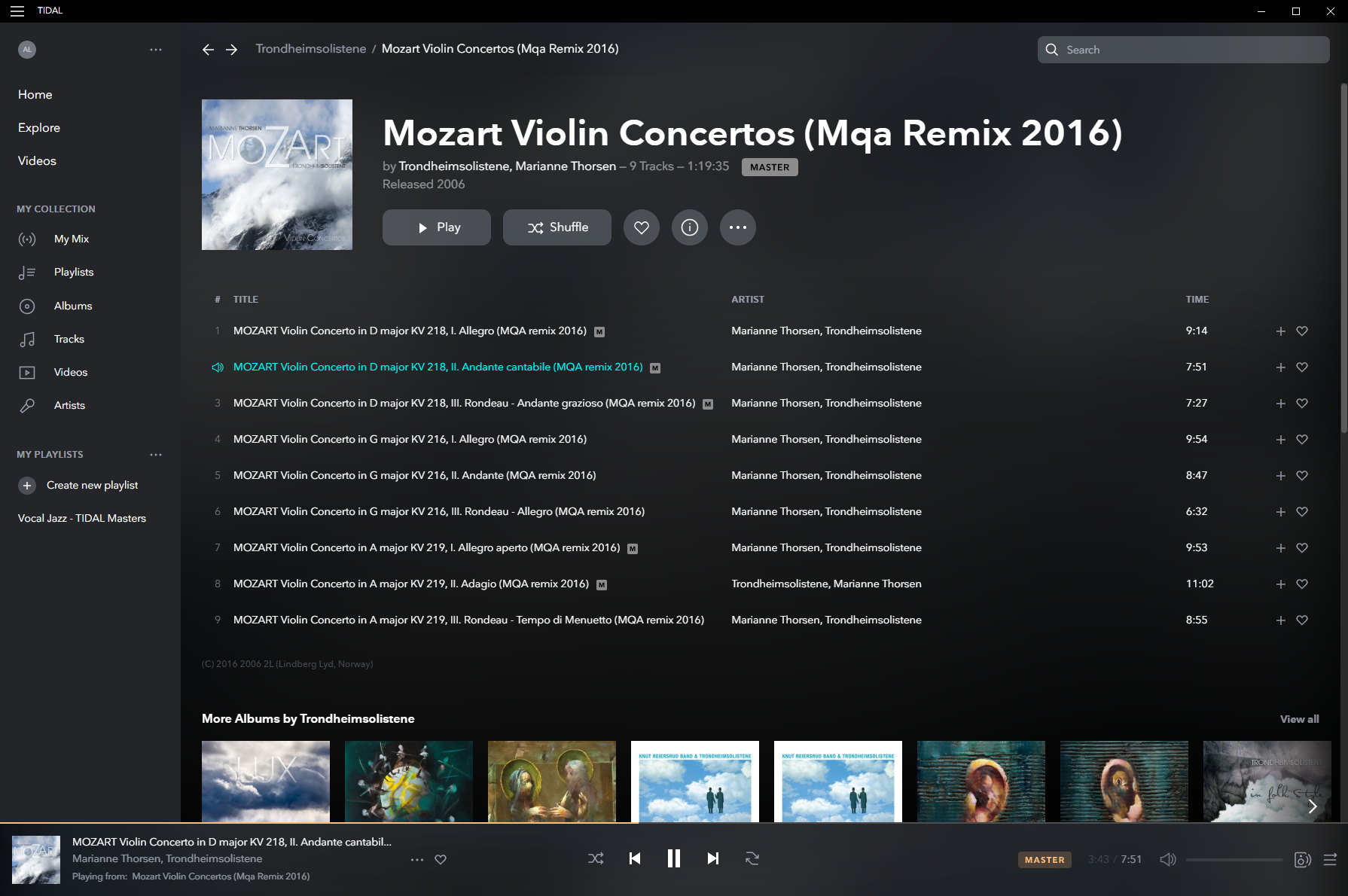Open the options dots beside the profile avatar

156,50
